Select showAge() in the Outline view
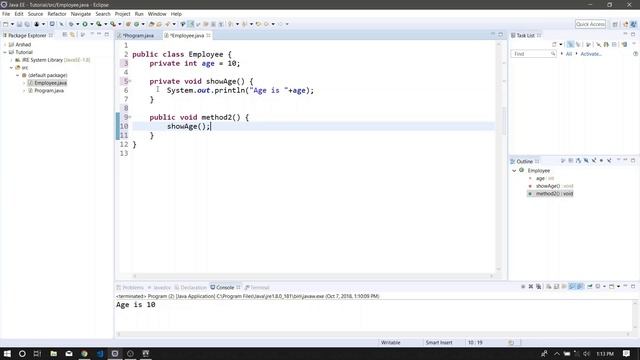 point(551,186)
